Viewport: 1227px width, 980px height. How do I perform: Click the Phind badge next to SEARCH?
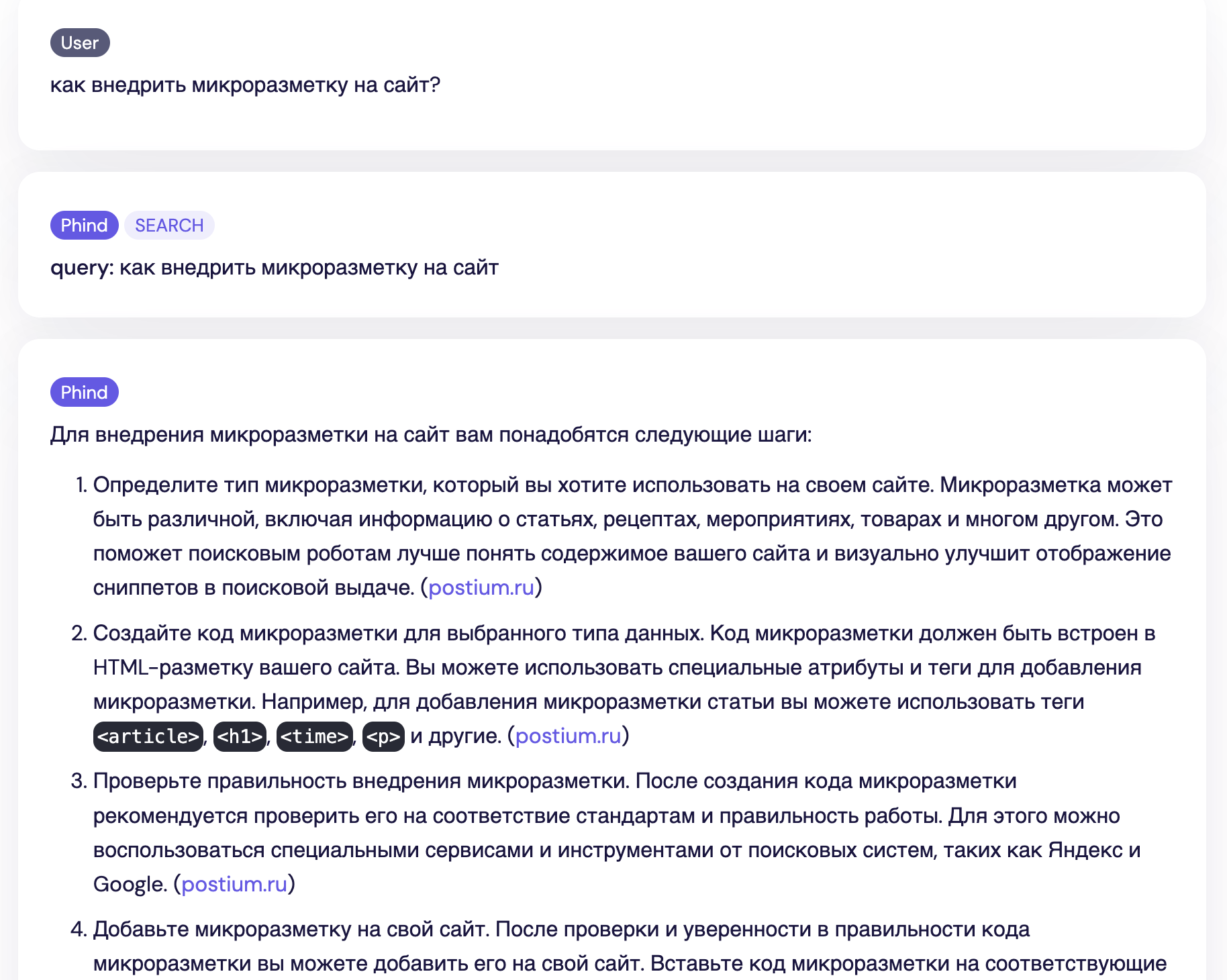(x=84, y=225)
